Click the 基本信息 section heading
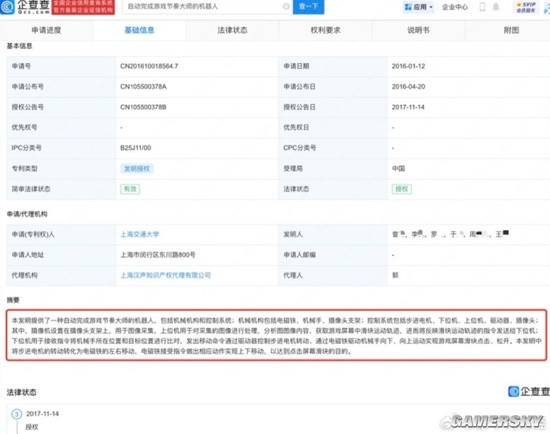550x434 pixels. click(19, 46)
